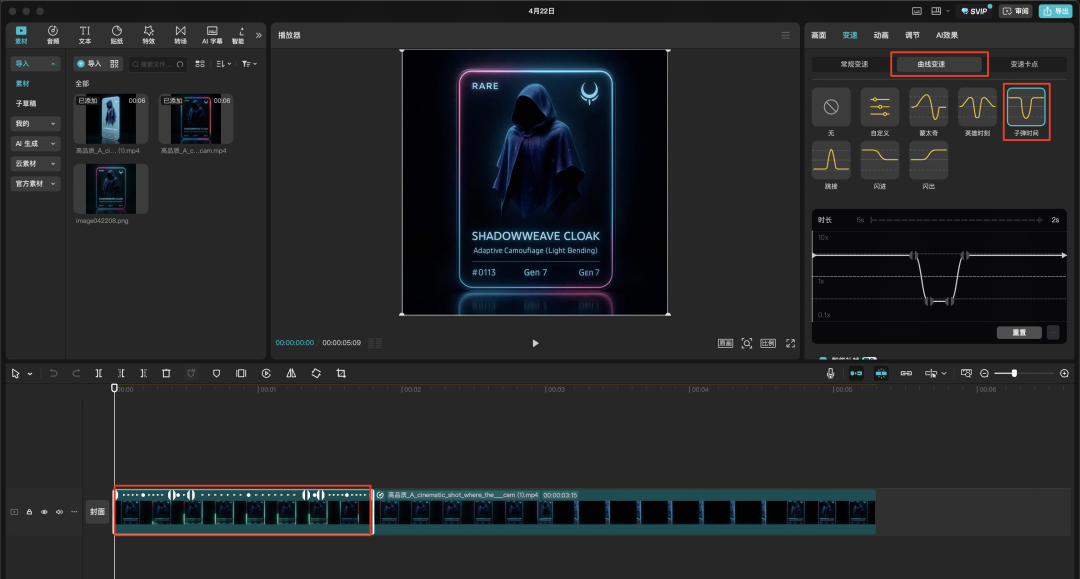Open the 动画 animation tab

[881, 35]
